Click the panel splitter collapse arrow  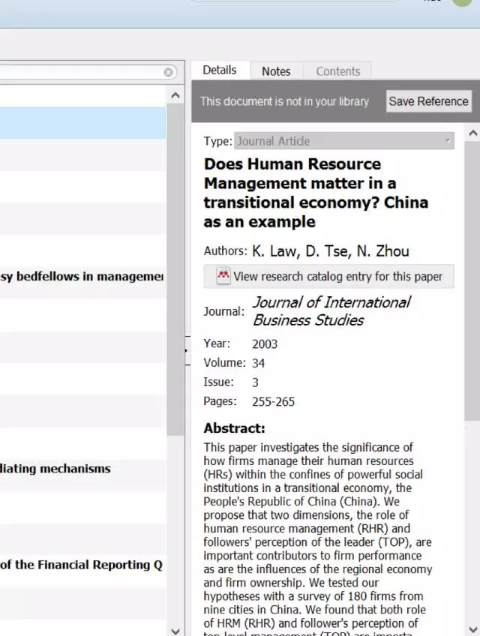[187, 351]
